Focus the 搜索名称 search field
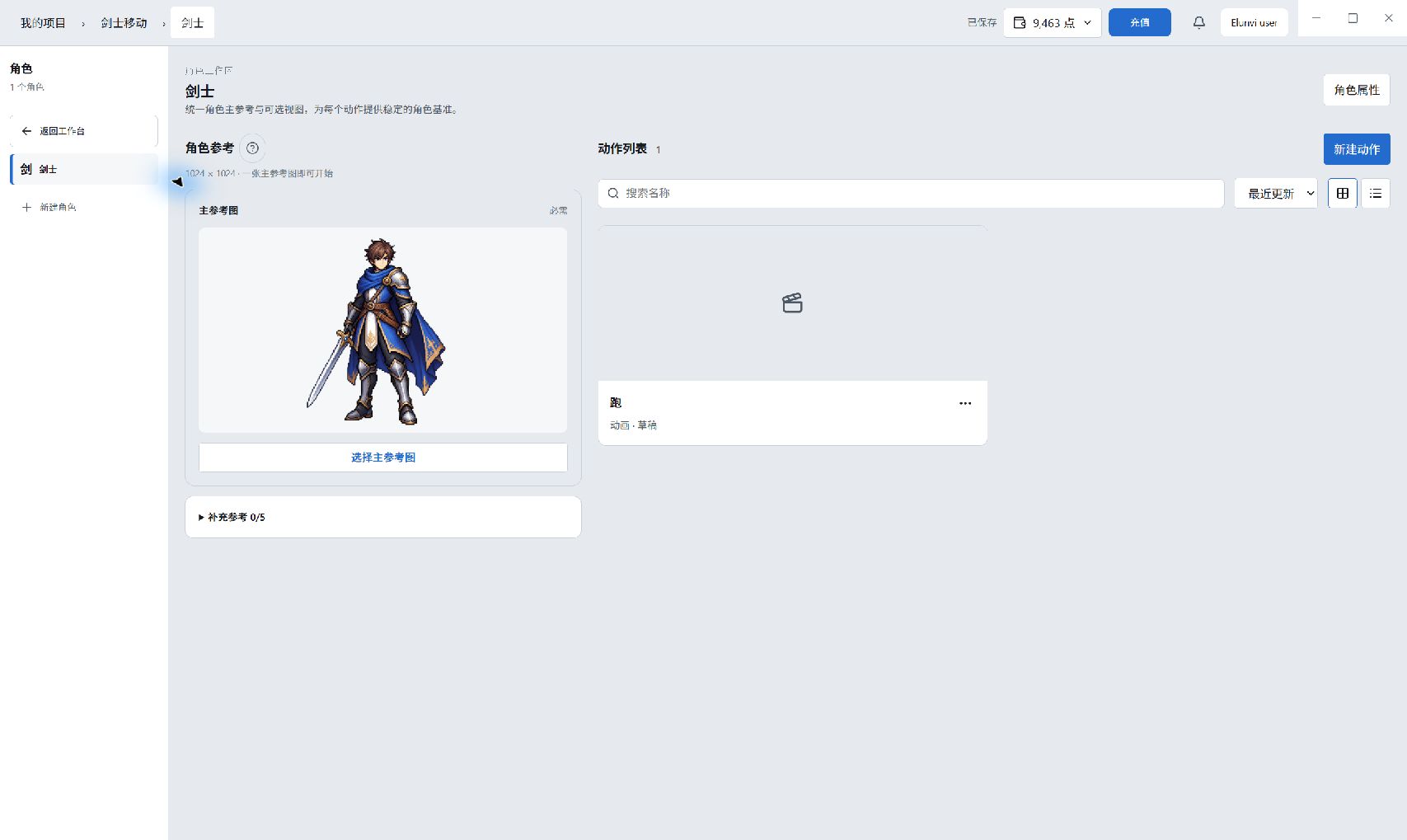This screenshot has width=1407, height=840. 911,193
